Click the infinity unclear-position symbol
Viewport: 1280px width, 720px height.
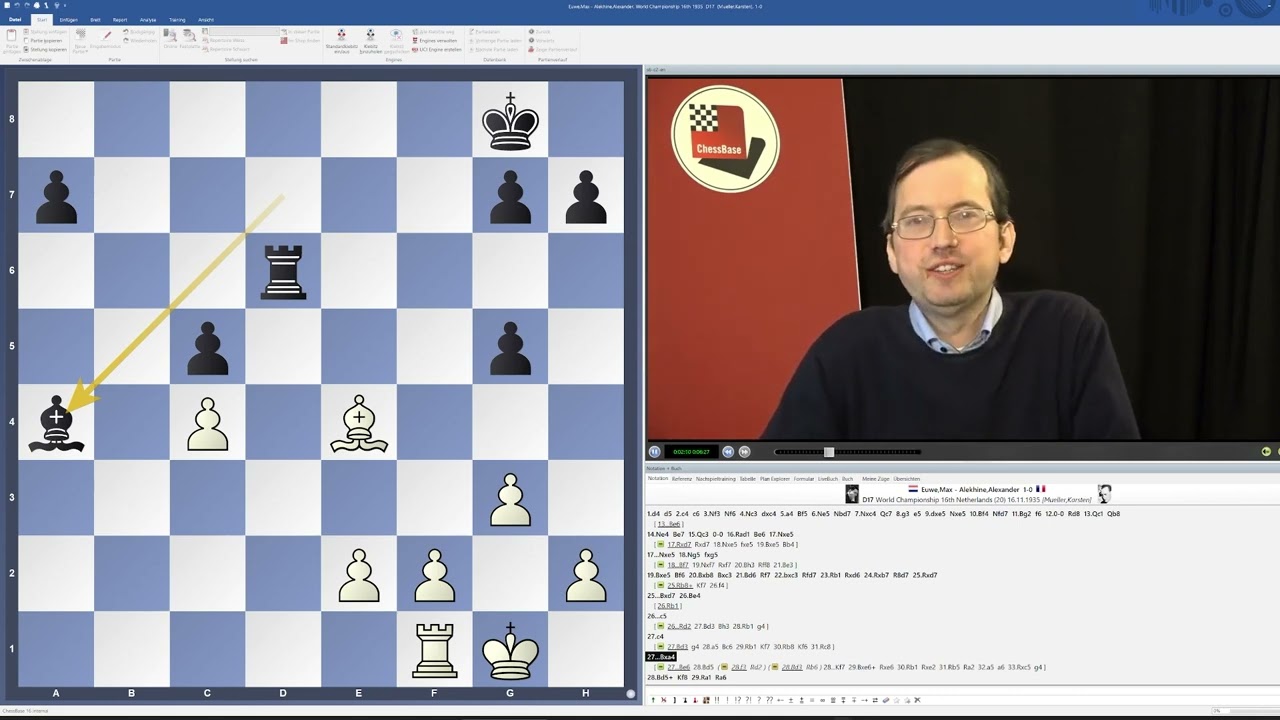[x=822, y=700]
